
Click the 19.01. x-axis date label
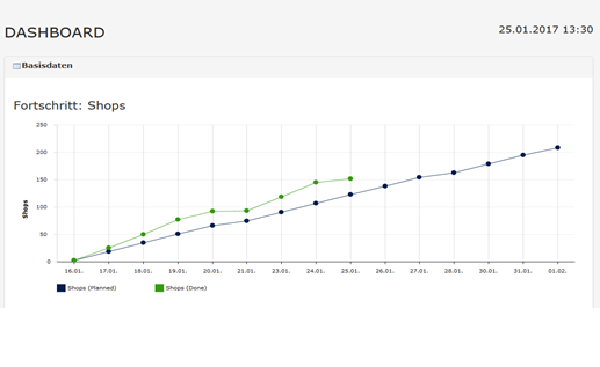click(178, 271)
